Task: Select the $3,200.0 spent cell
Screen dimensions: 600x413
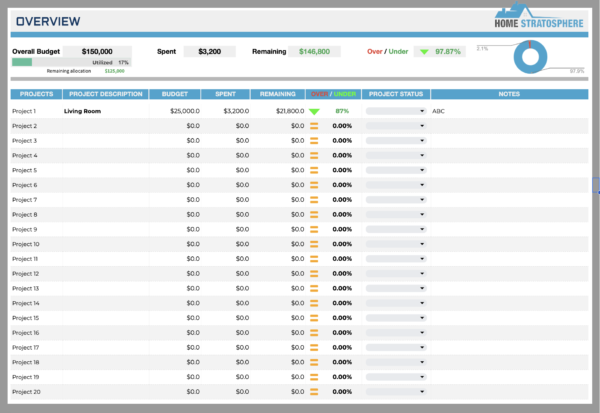Action: click(x=225, y=111)
